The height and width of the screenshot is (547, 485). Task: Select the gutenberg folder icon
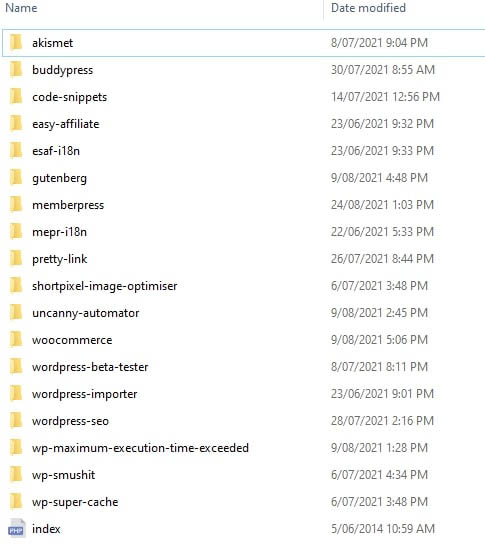16,178
